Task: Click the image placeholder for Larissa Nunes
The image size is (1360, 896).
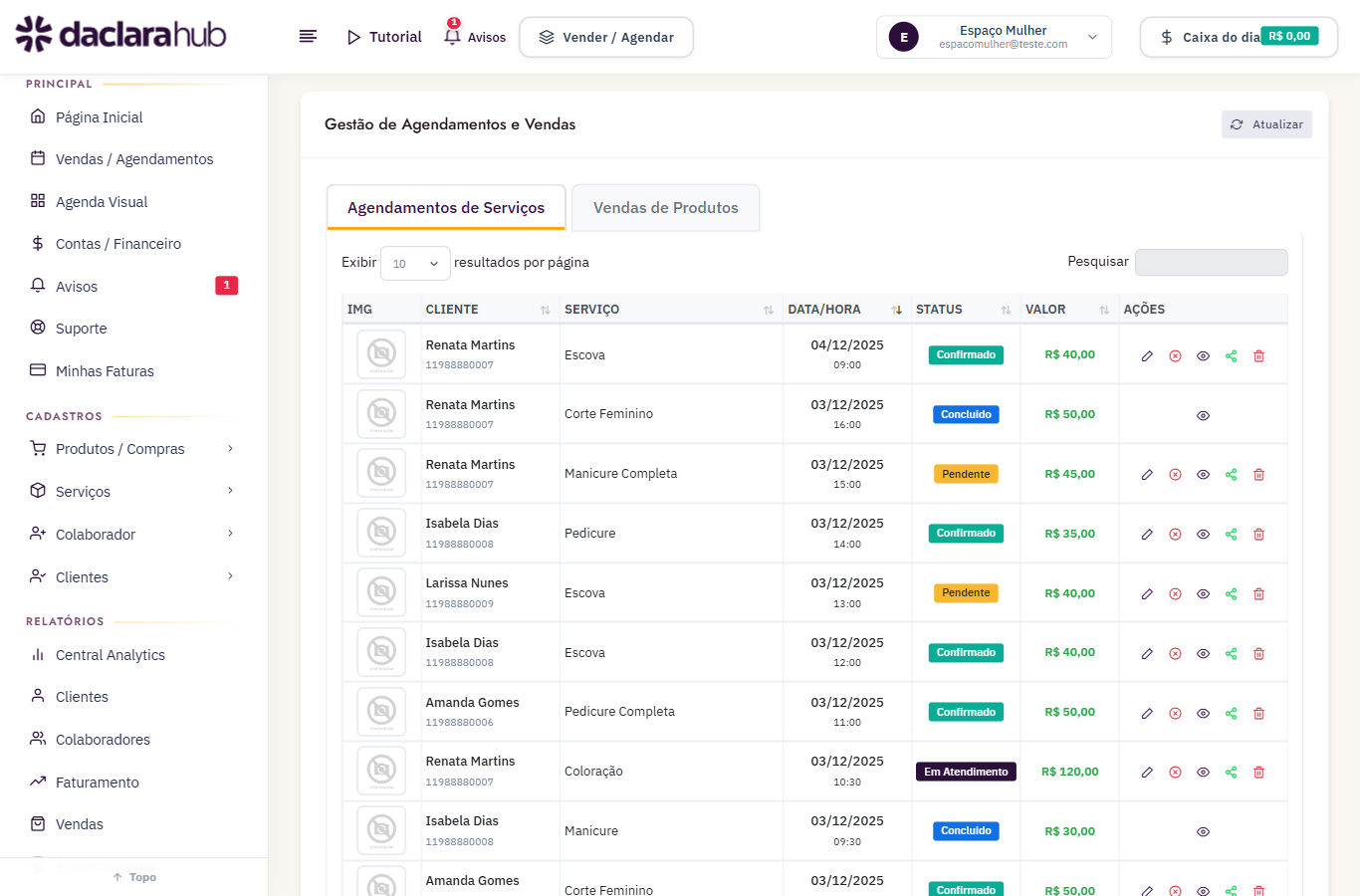Action: tap(381, 592)
